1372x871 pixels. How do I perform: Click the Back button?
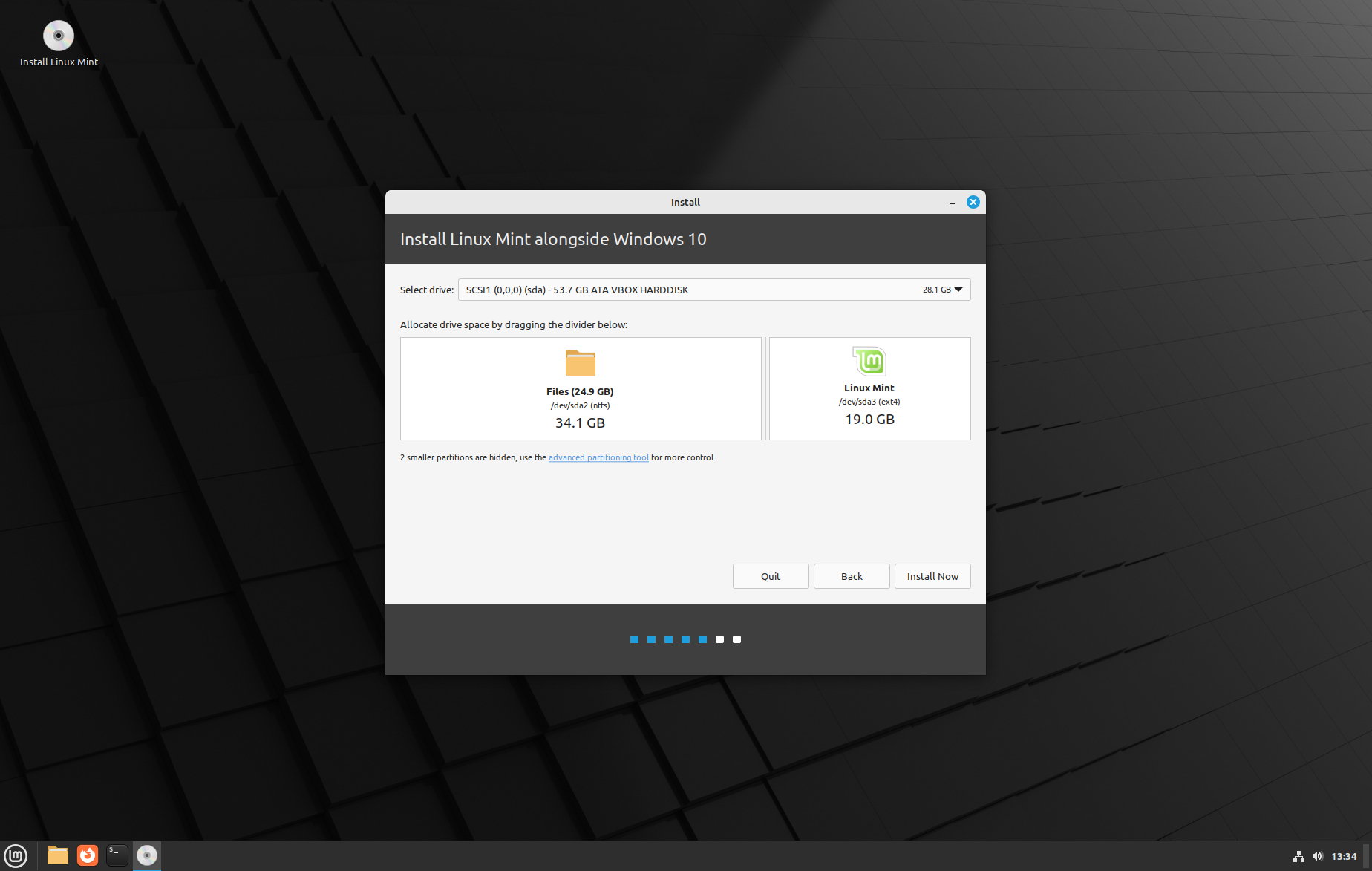coord(851,576)
